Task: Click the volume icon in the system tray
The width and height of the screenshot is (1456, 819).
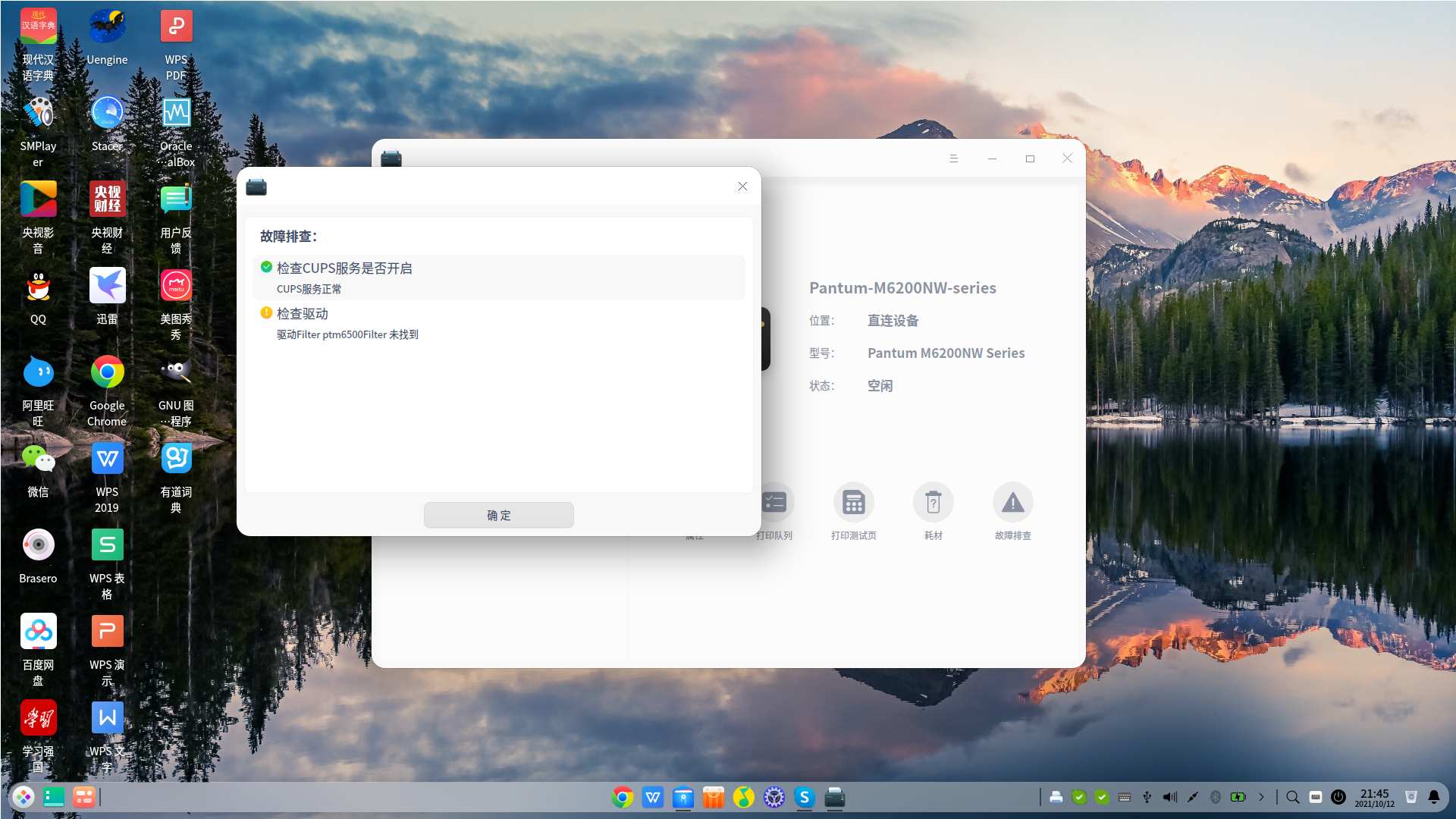Action: [x=1170, y=797]
